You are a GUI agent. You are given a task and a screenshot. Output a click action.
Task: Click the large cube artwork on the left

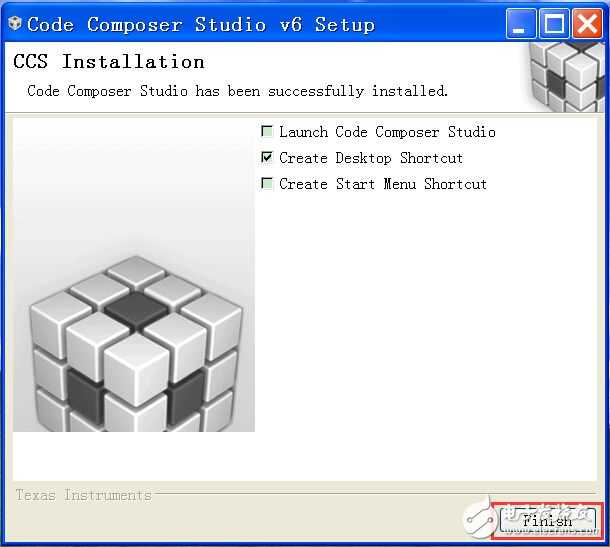pos(134,343)
